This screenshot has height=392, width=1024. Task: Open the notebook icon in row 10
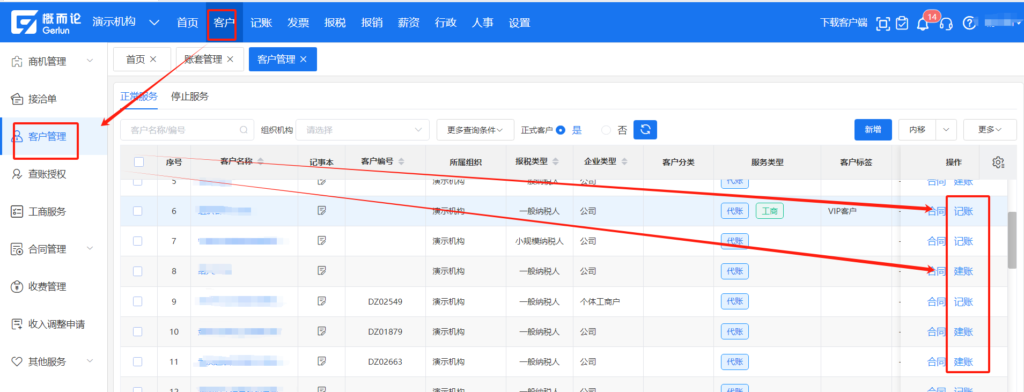321,331
